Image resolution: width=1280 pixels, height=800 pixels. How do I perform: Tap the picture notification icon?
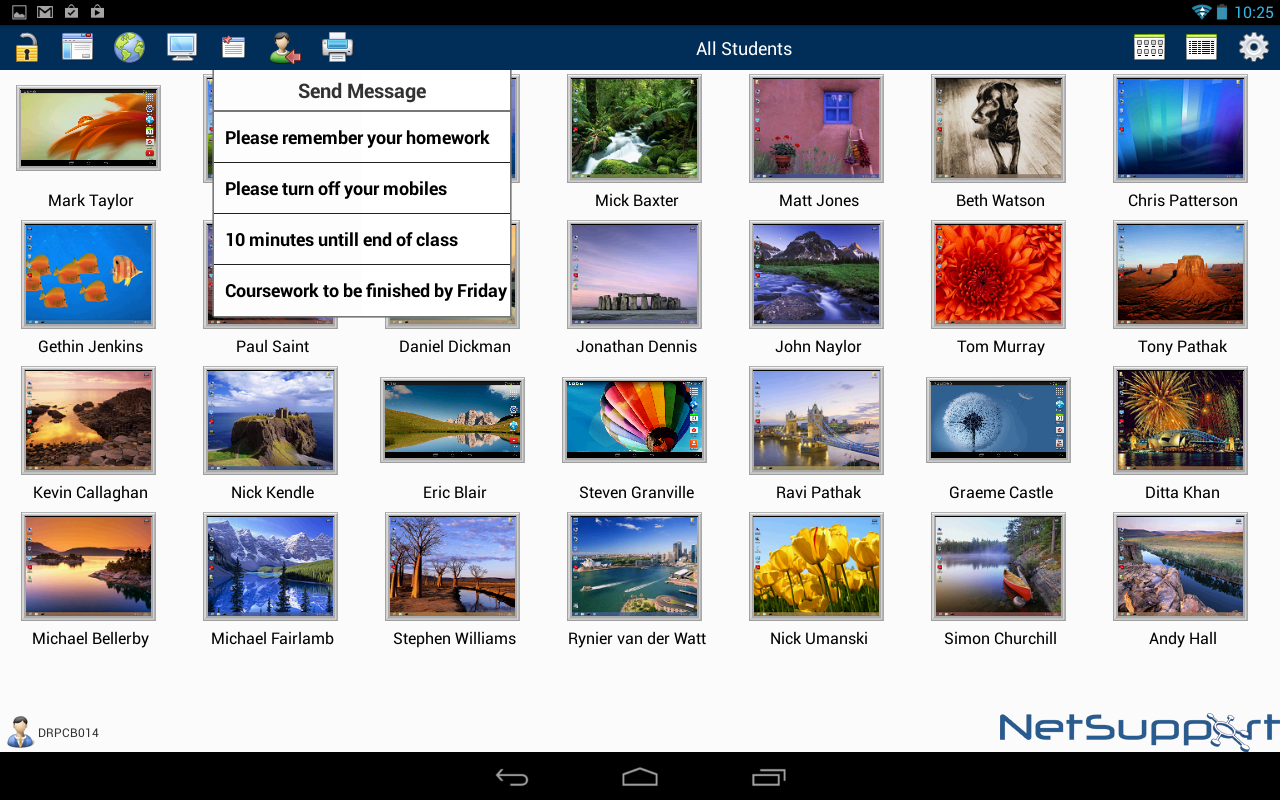pos(19,12)
